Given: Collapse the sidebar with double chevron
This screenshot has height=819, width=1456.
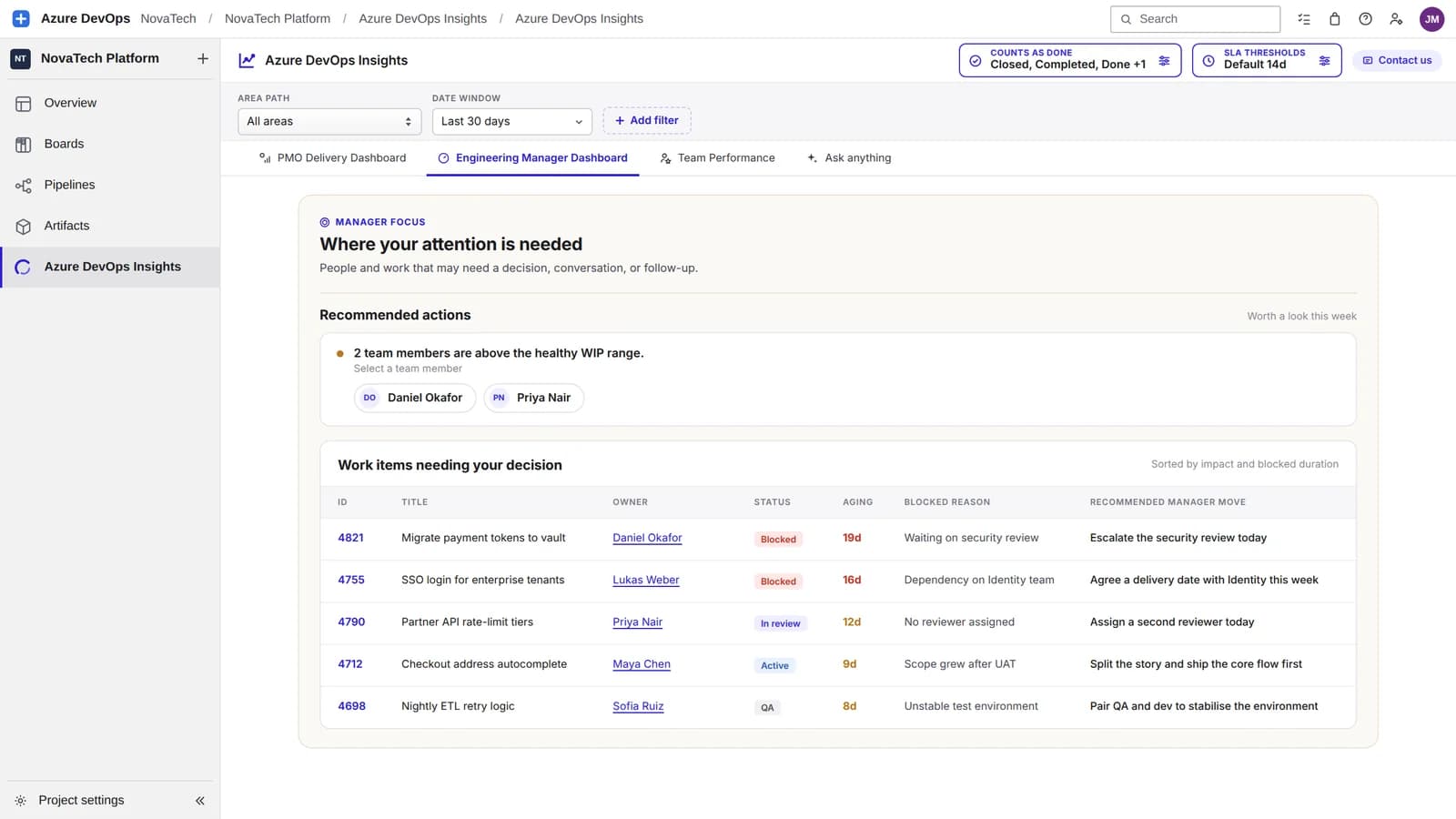Looking at the screenshot, I should tap(200, 801).
